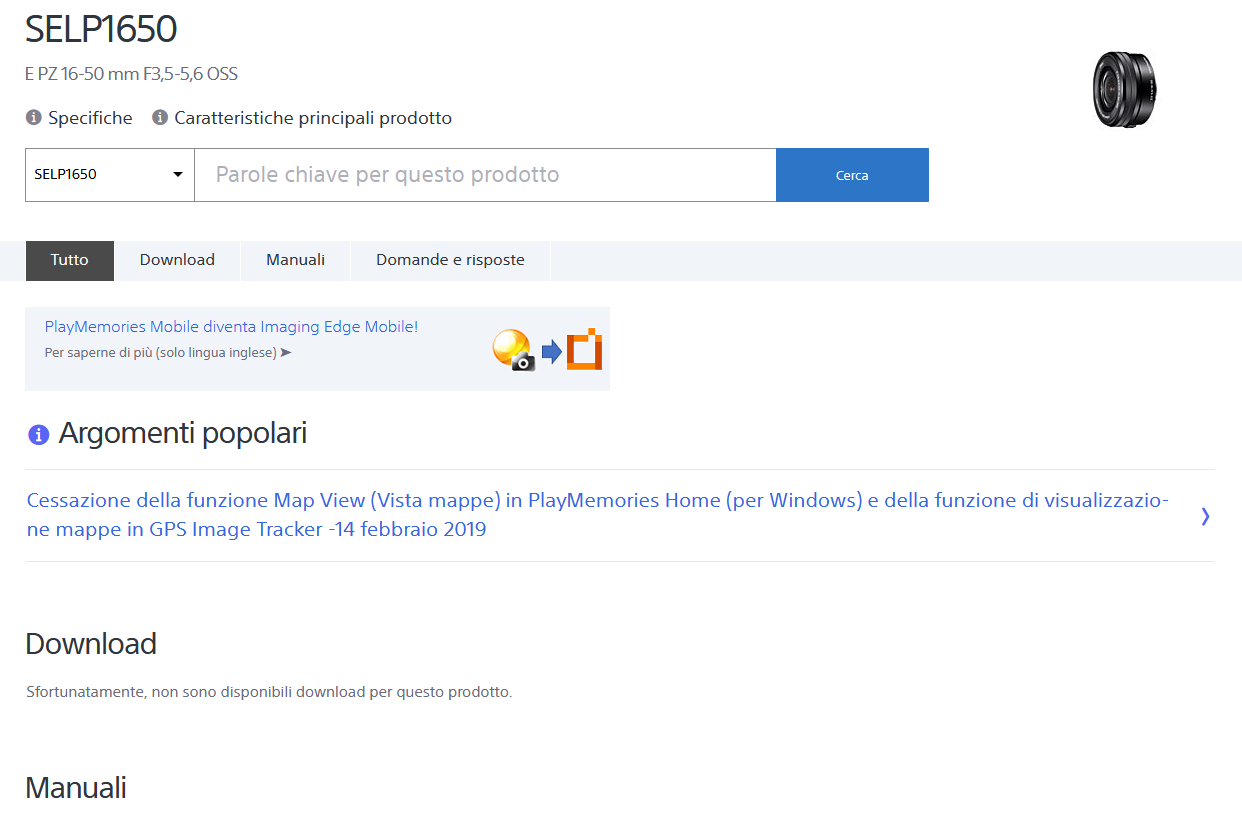Click the blue Cerca button
Image resolution: width=1242 pixels, height=817 pixels.
pyautogui.click(x=852, y=175)
